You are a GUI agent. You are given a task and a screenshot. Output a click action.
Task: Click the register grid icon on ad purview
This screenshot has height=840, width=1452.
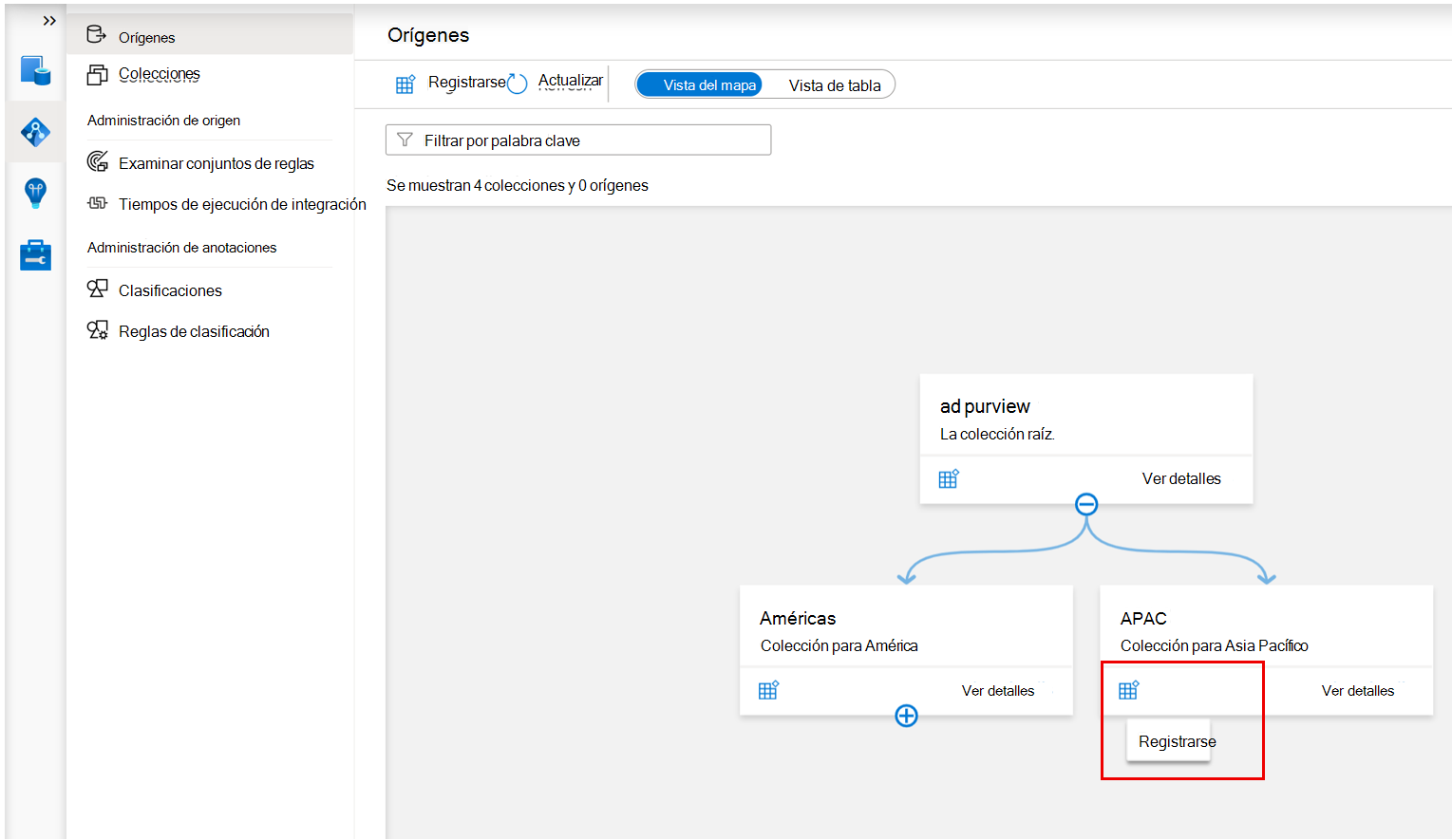point(949,478)
